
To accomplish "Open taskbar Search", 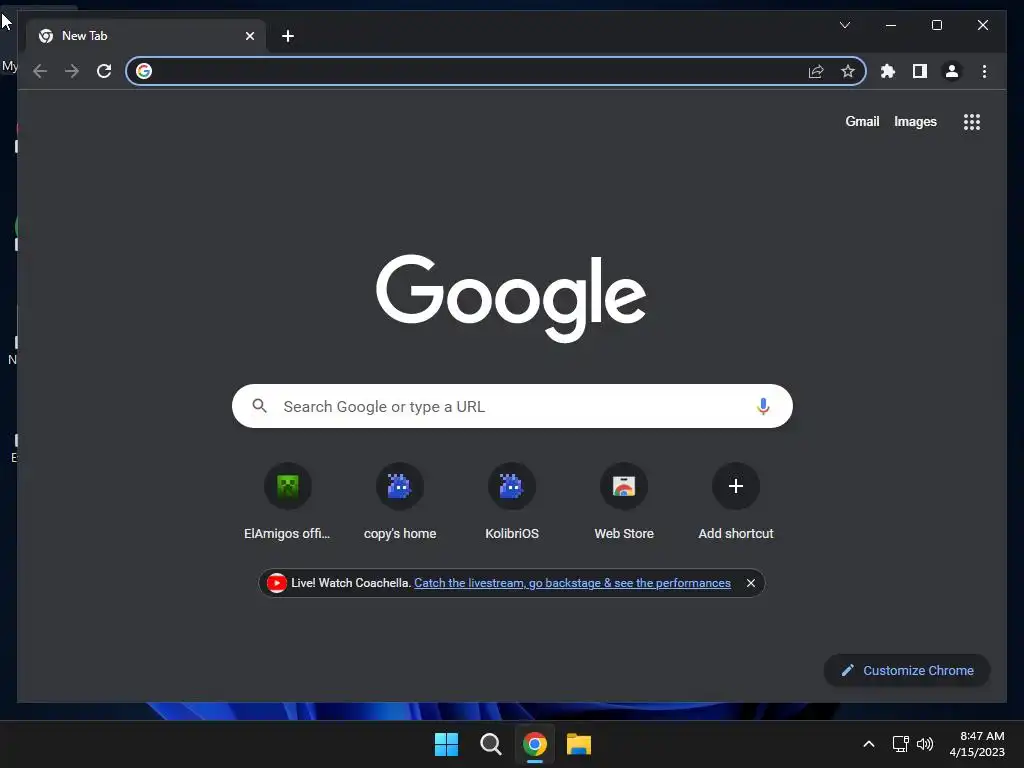I will tap(490, 744).
